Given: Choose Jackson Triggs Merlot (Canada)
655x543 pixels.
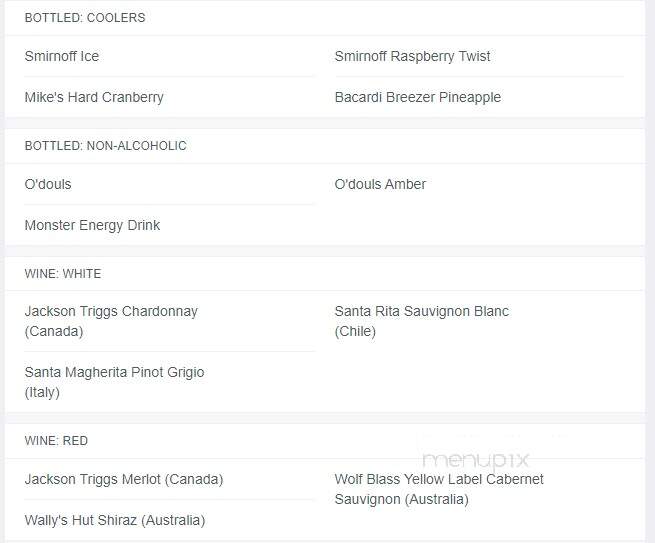Looking at the screenshot, I should pos(124,479).
